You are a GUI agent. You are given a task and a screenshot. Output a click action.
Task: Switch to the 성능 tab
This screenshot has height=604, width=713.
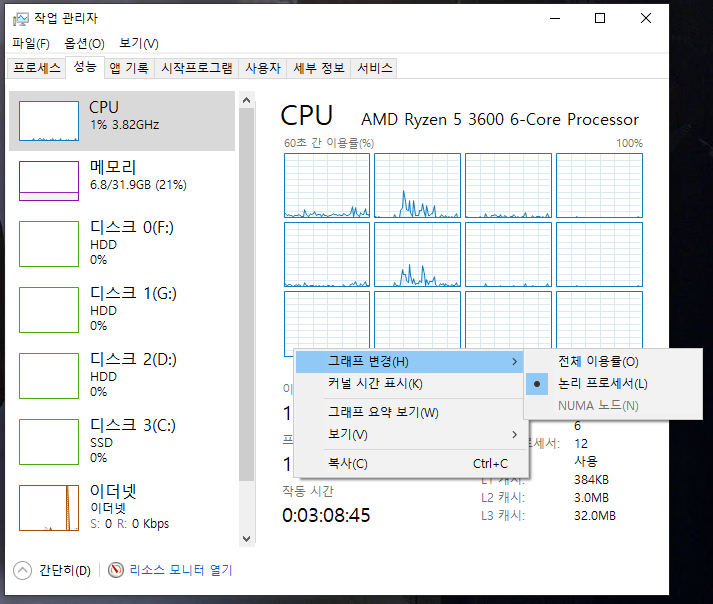[x=85, y=67]
